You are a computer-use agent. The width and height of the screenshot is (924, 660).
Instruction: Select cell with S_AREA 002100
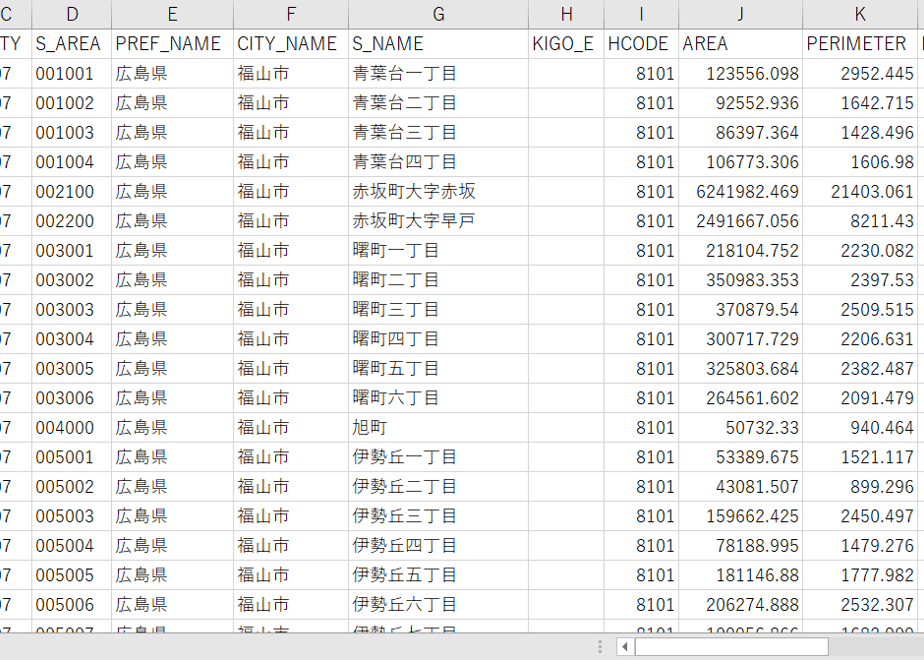71,192
